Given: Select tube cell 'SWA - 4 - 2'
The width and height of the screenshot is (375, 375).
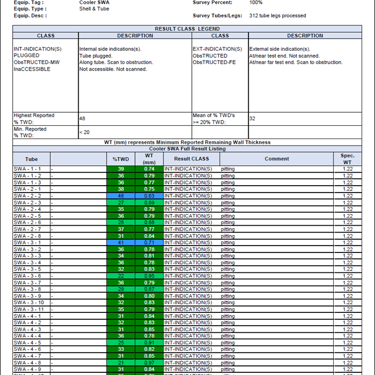Looking at the screenshot, I should pyautogui.click(x=32, y=322).
